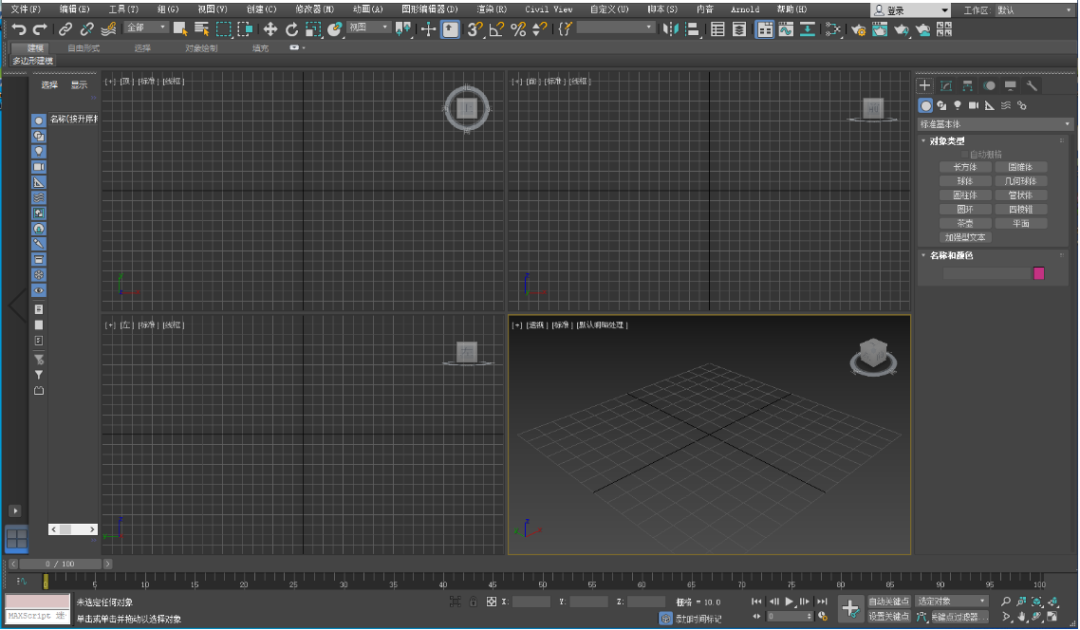The image size is (1080, 630).
Task: Open the Reference Coordinate System dropdown showing 视图
Action: click(x=368, y=27)
